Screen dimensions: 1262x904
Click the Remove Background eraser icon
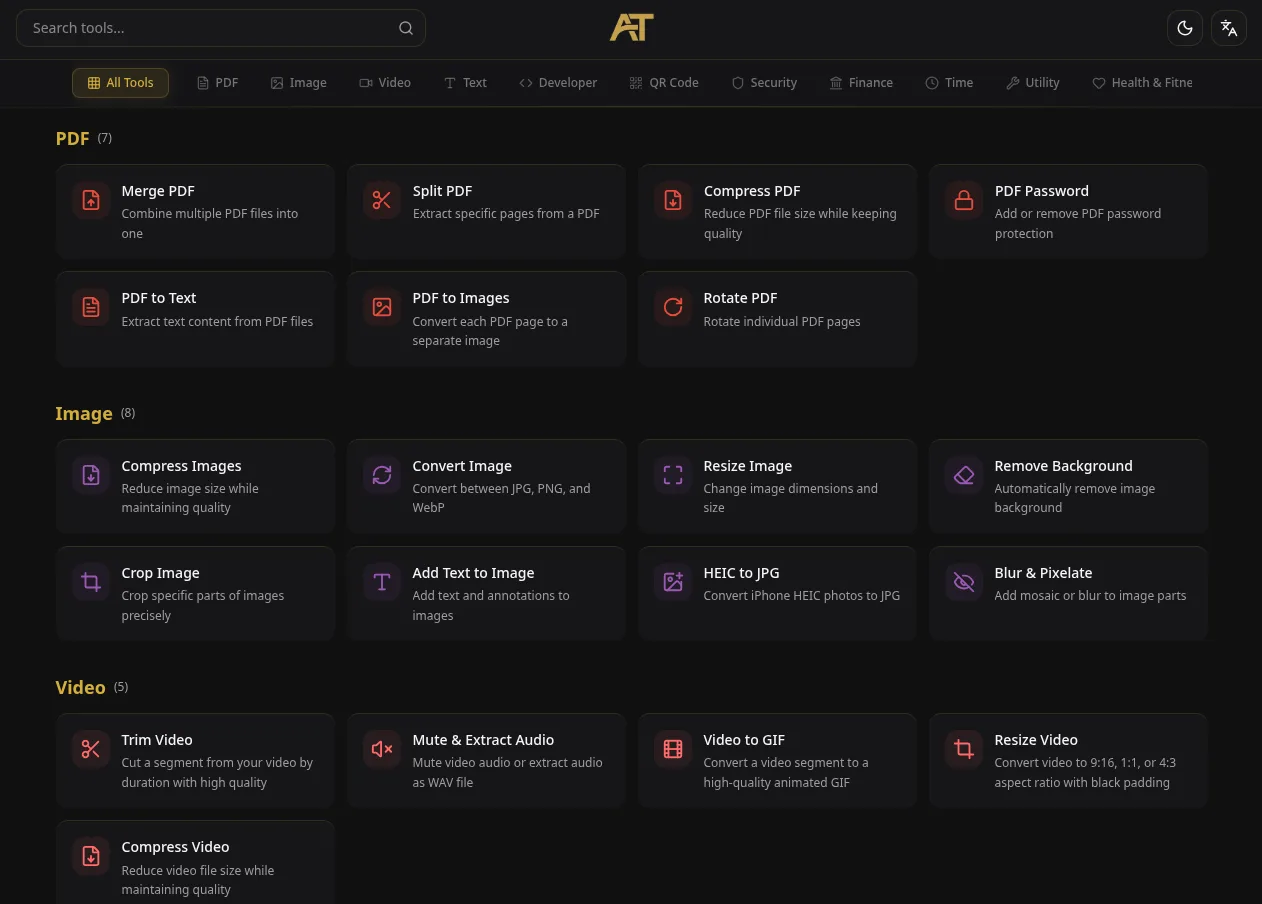pos(964,475)
